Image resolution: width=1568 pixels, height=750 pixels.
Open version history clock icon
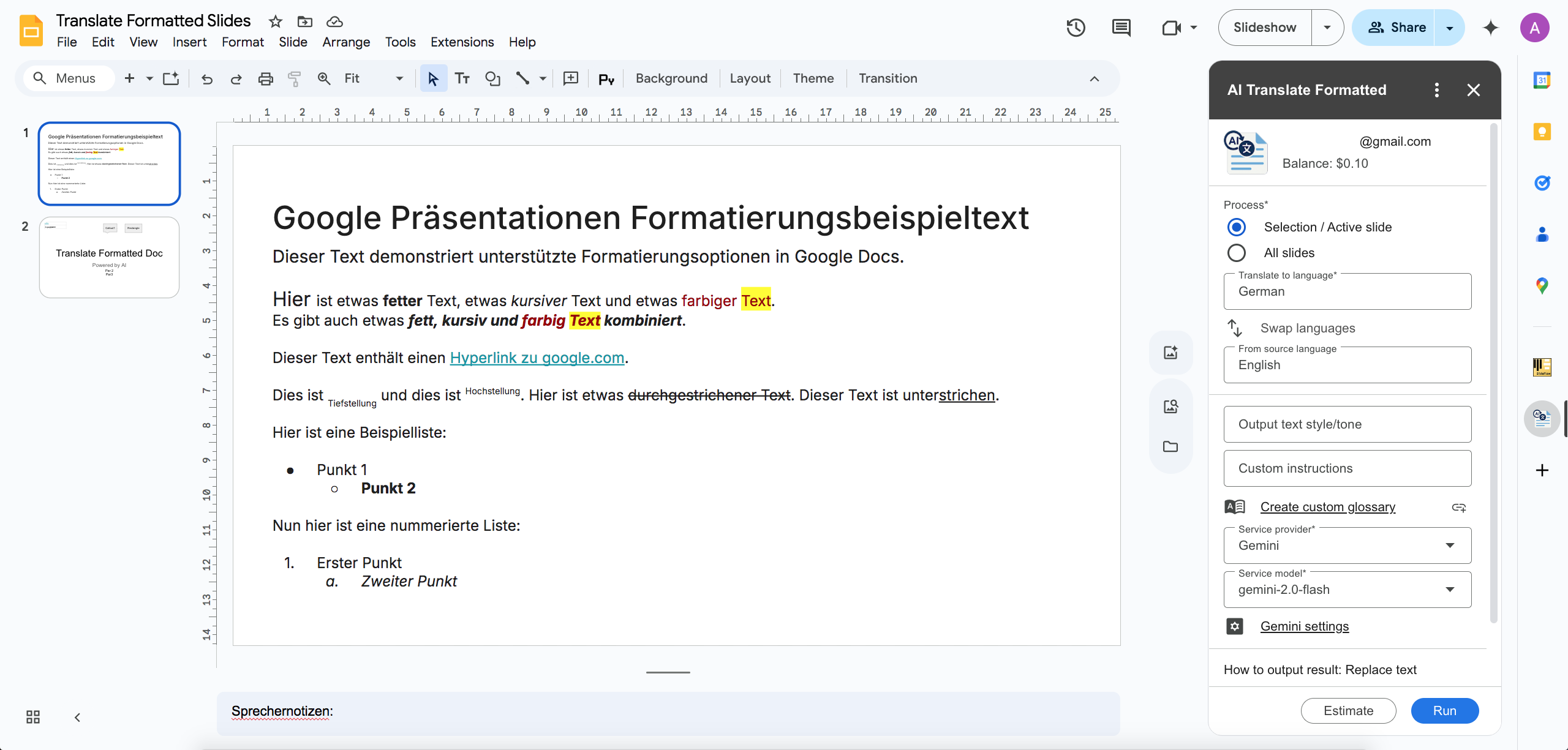[1076, 28]
